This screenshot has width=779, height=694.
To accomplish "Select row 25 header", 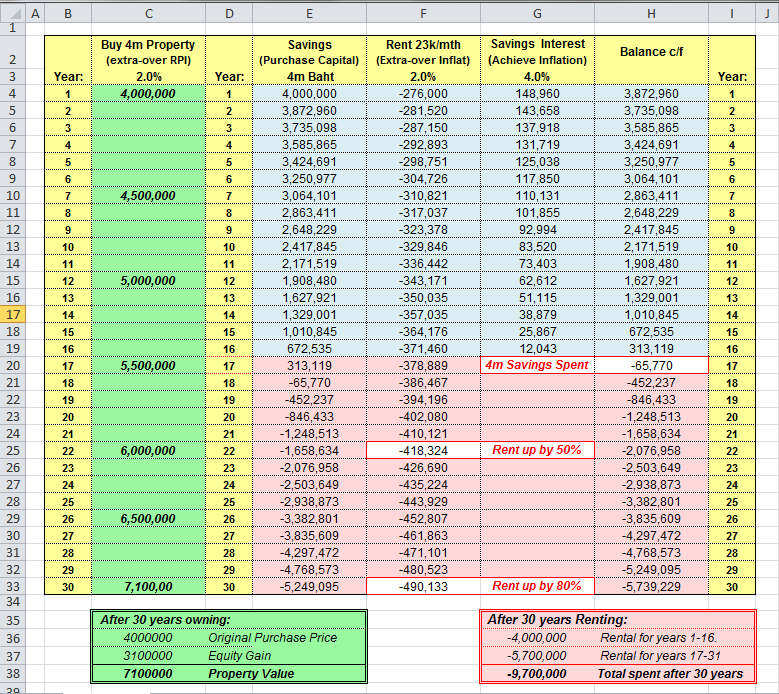I will (x=13, y=451).
